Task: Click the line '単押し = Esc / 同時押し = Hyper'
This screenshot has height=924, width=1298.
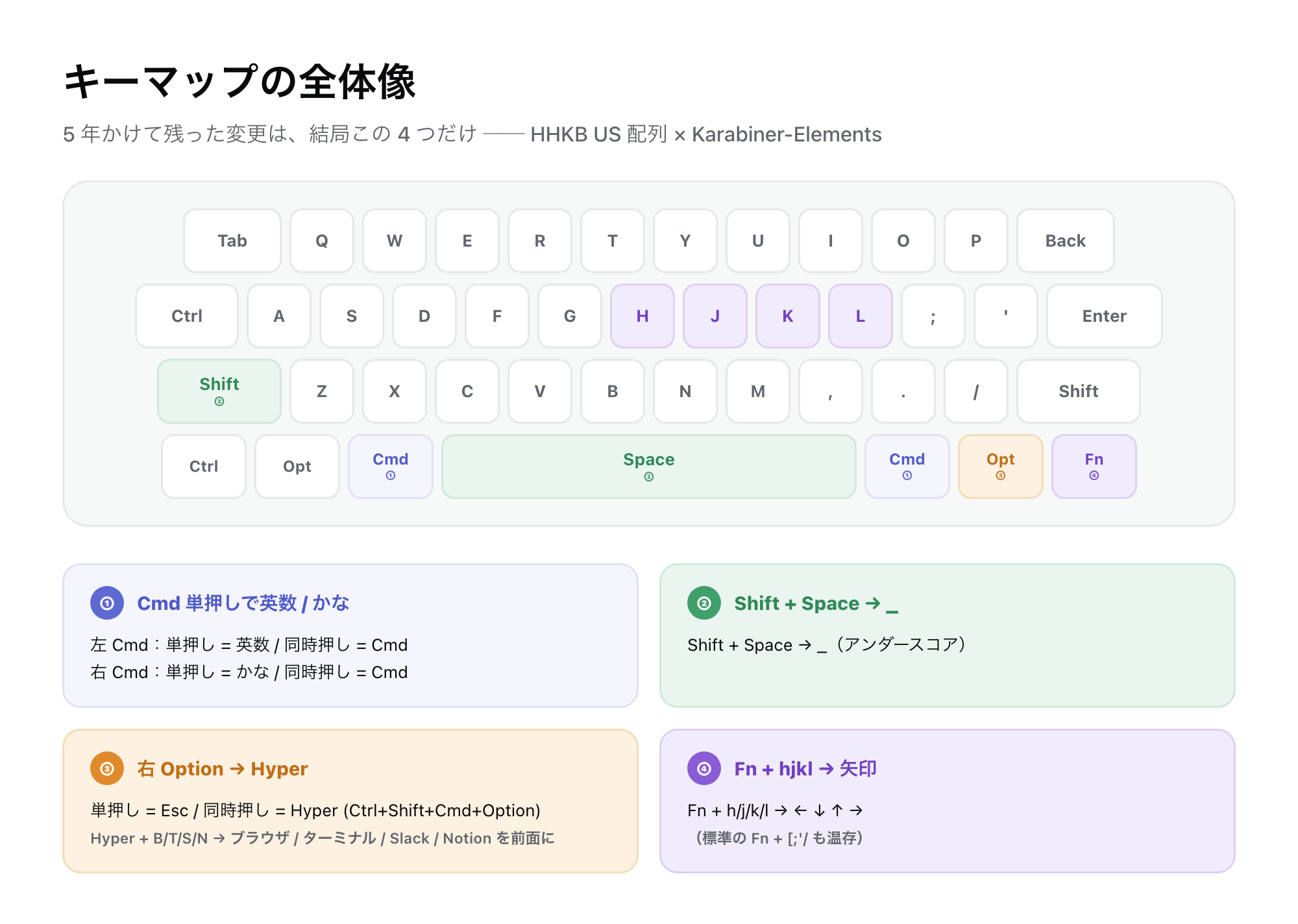Action: click(315, 810)
